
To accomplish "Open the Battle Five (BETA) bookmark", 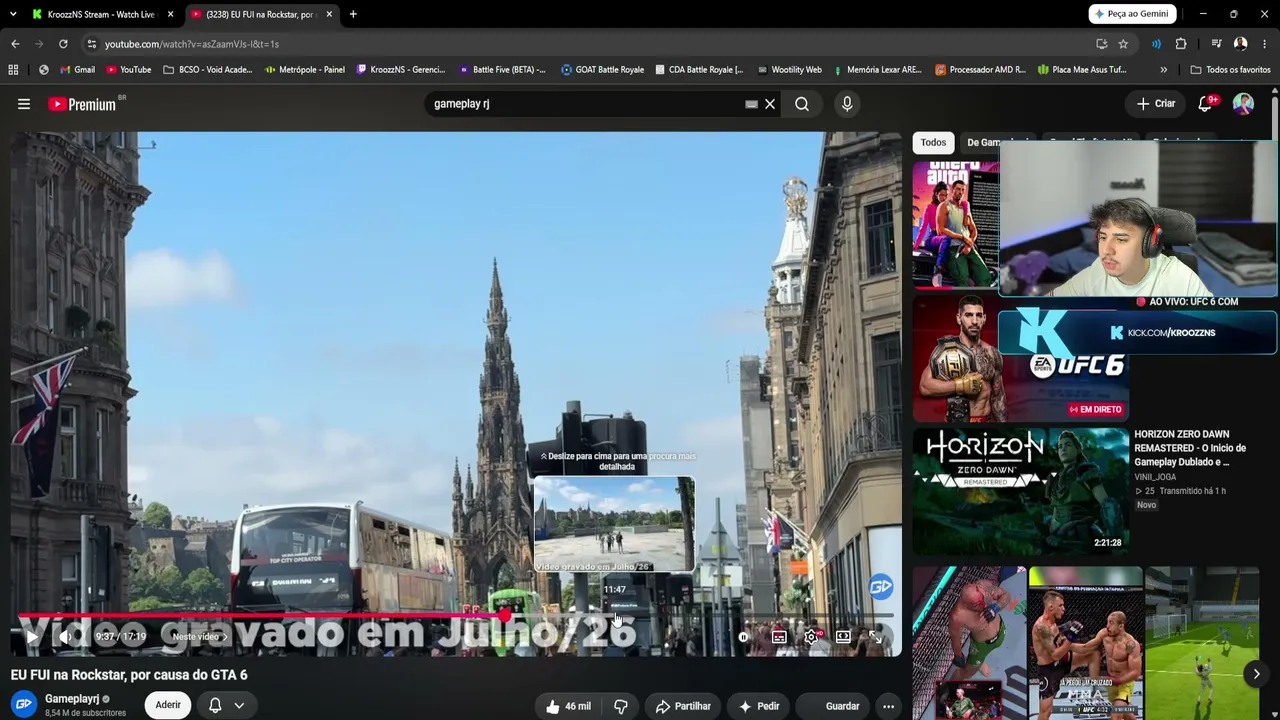I will coord(502,70).
